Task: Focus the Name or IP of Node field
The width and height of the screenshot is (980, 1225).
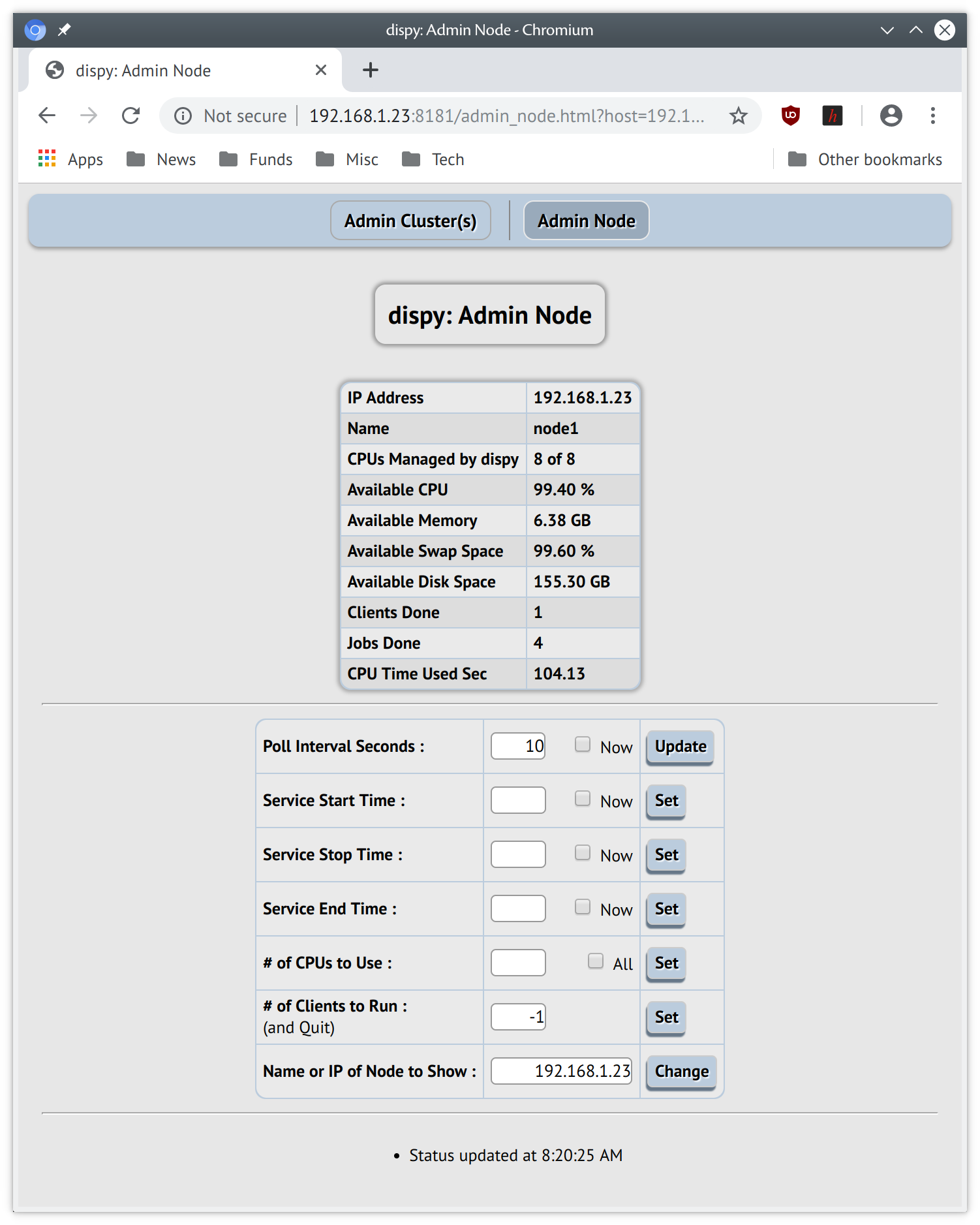Action: tap(561, 1071)
